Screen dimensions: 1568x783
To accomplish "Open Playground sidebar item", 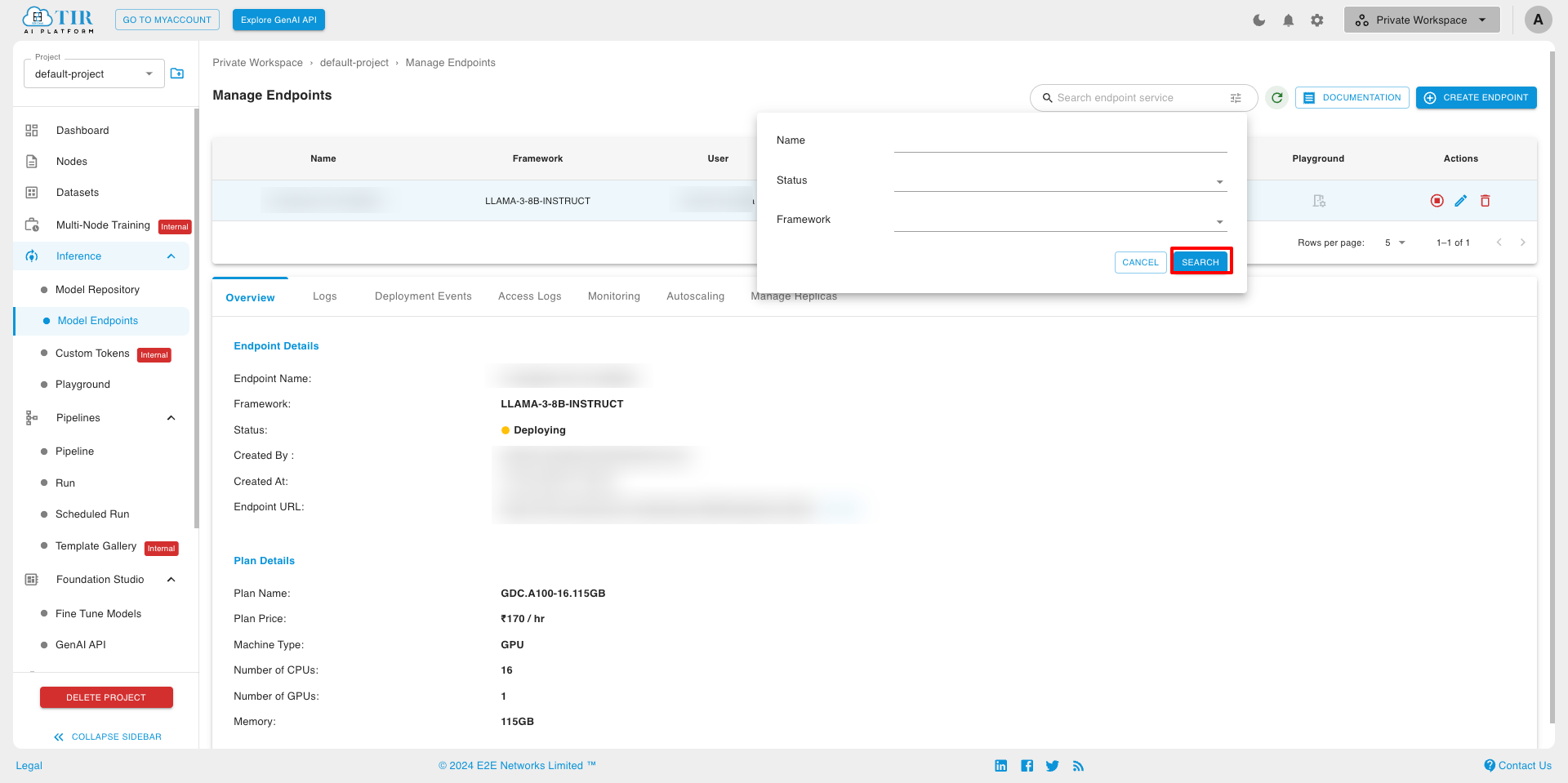I will coord(82,385).
